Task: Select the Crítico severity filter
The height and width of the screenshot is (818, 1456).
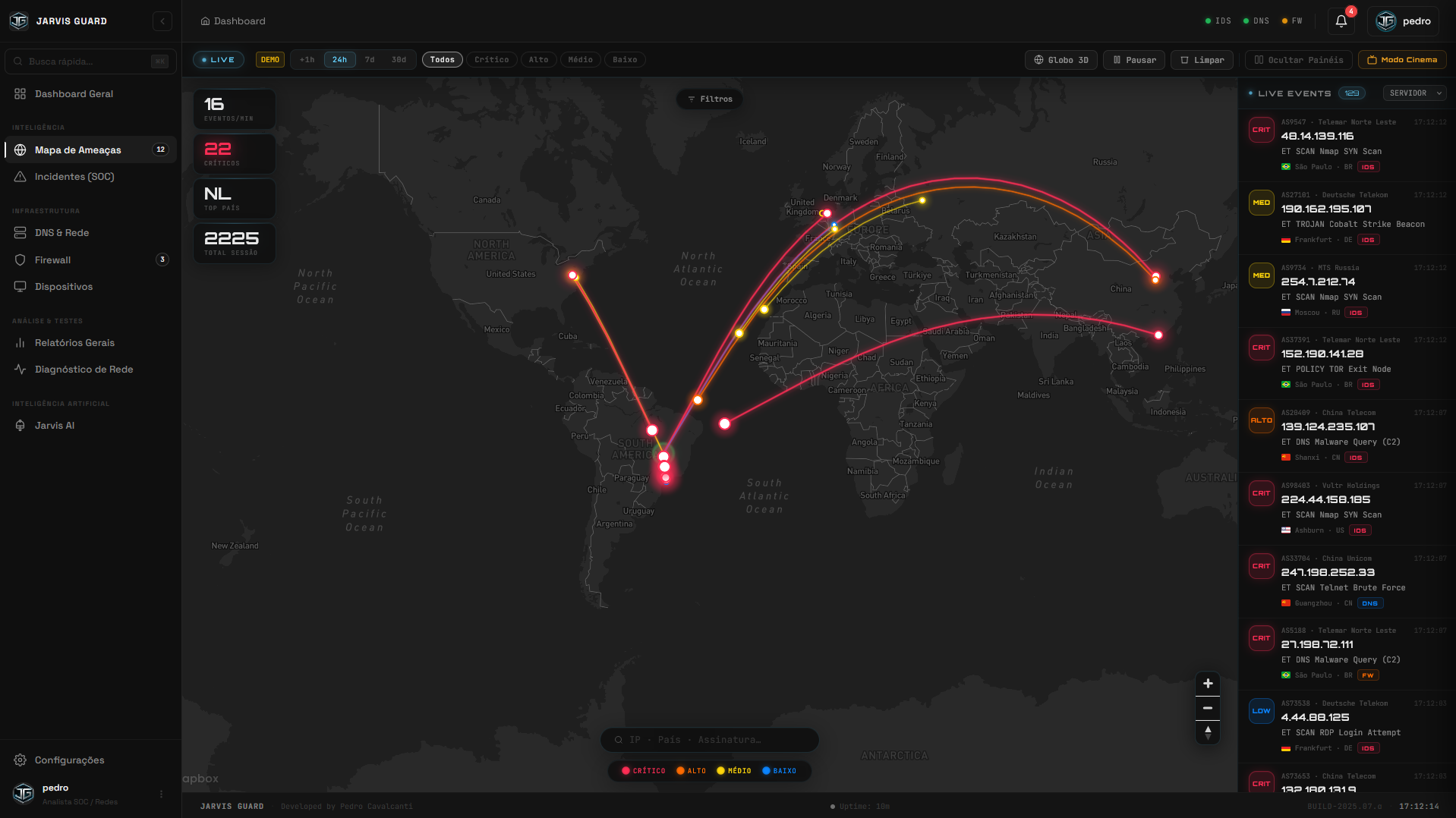Action: point(492,59)
